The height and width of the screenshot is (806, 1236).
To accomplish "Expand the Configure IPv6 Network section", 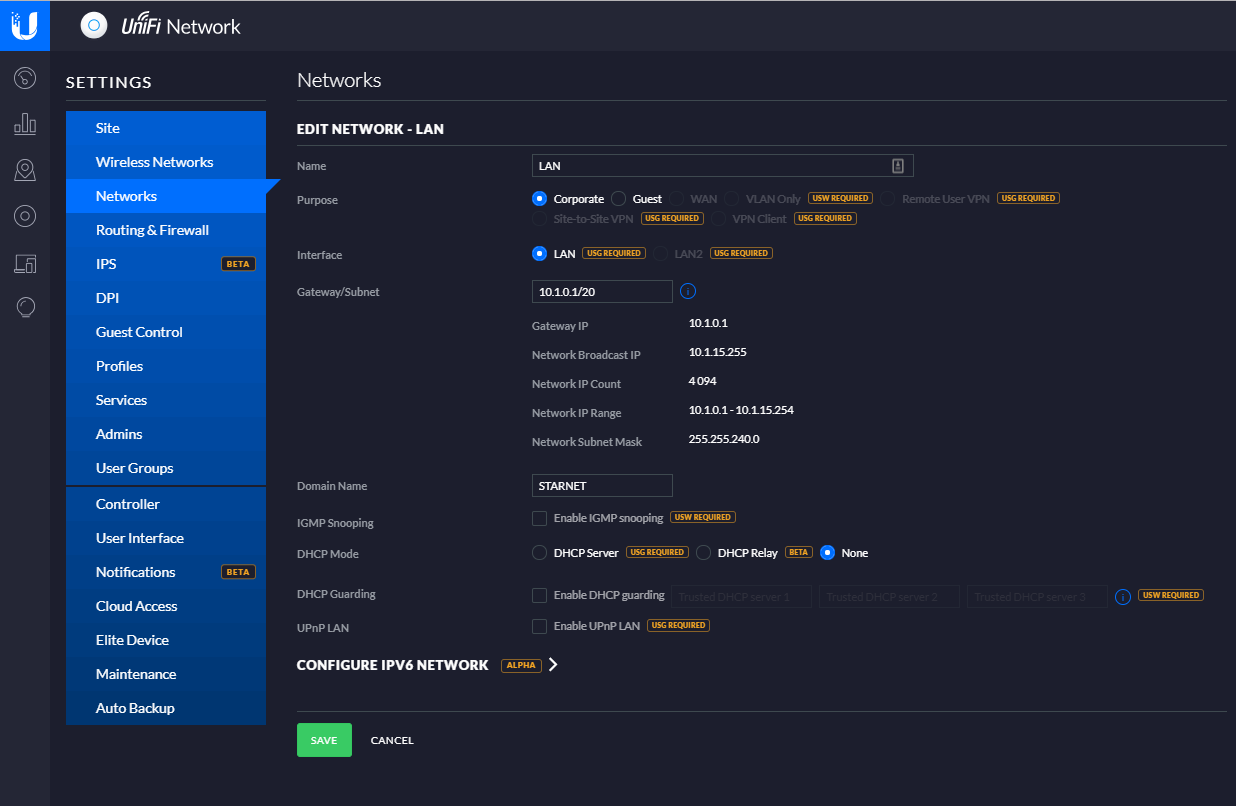I will [x=553, y=665].
